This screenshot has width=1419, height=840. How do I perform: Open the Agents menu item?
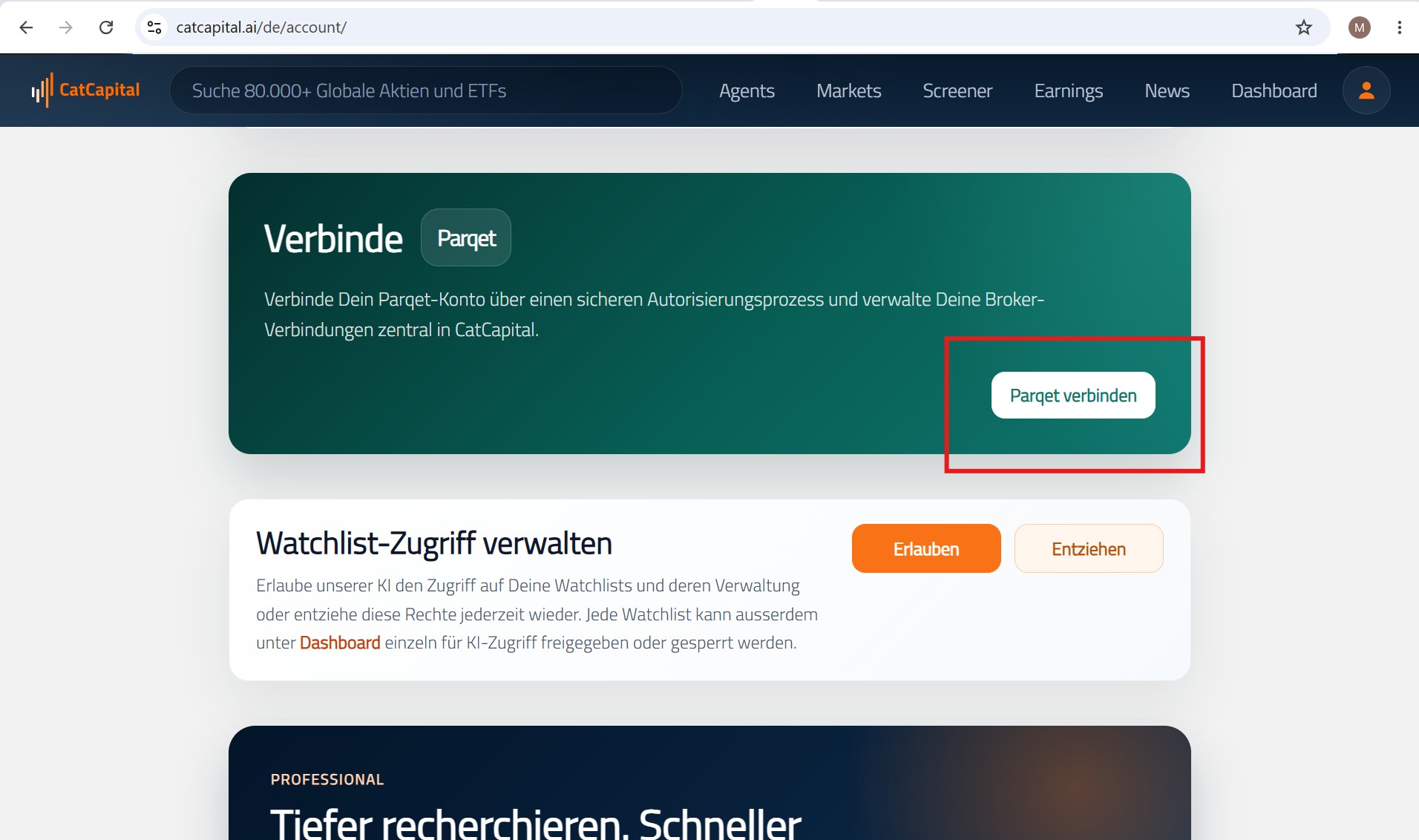click(747, 91)
